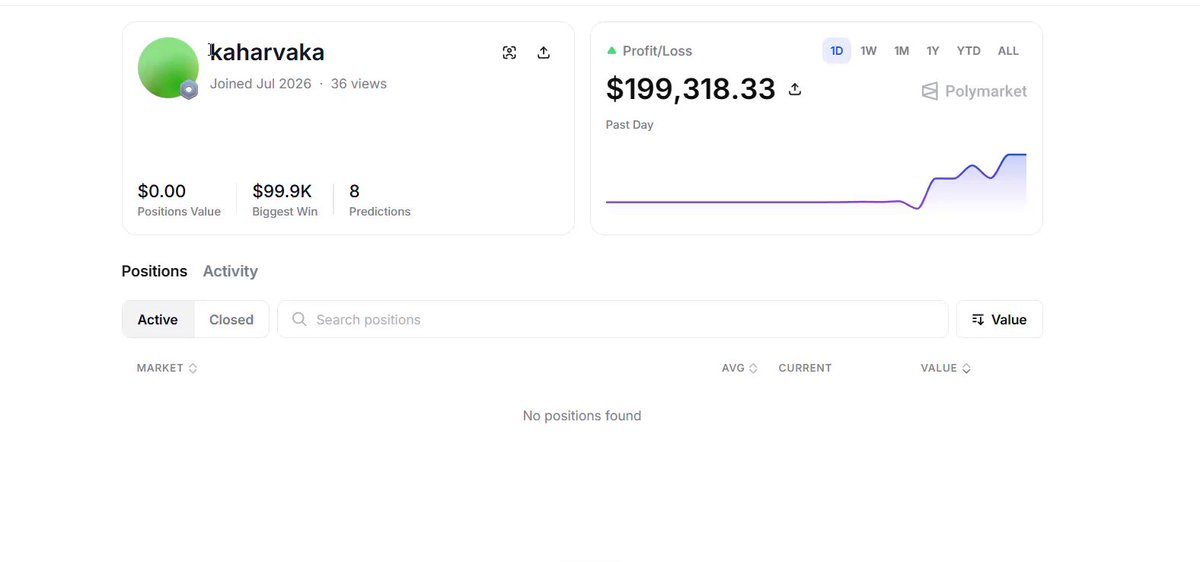Show Closed positions
The height and width of the screenshot is (562, 1200).
point(231,320)
